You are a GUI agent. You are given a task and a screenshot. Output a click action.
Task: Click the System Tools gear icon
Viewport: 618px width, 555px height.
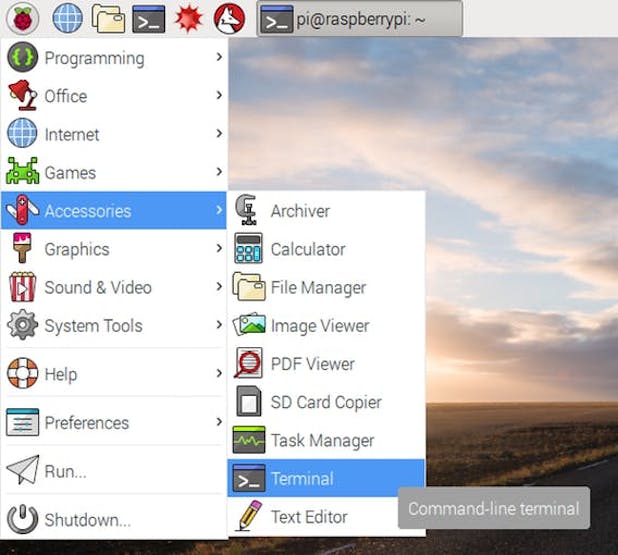pyautogui.click(x=22, y=325)
